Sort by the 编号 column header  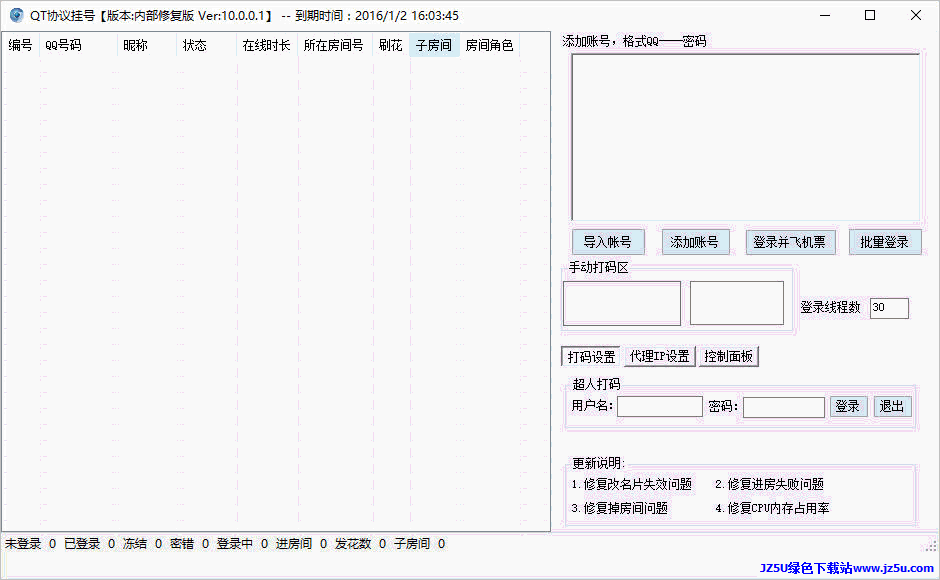(20, 45)
